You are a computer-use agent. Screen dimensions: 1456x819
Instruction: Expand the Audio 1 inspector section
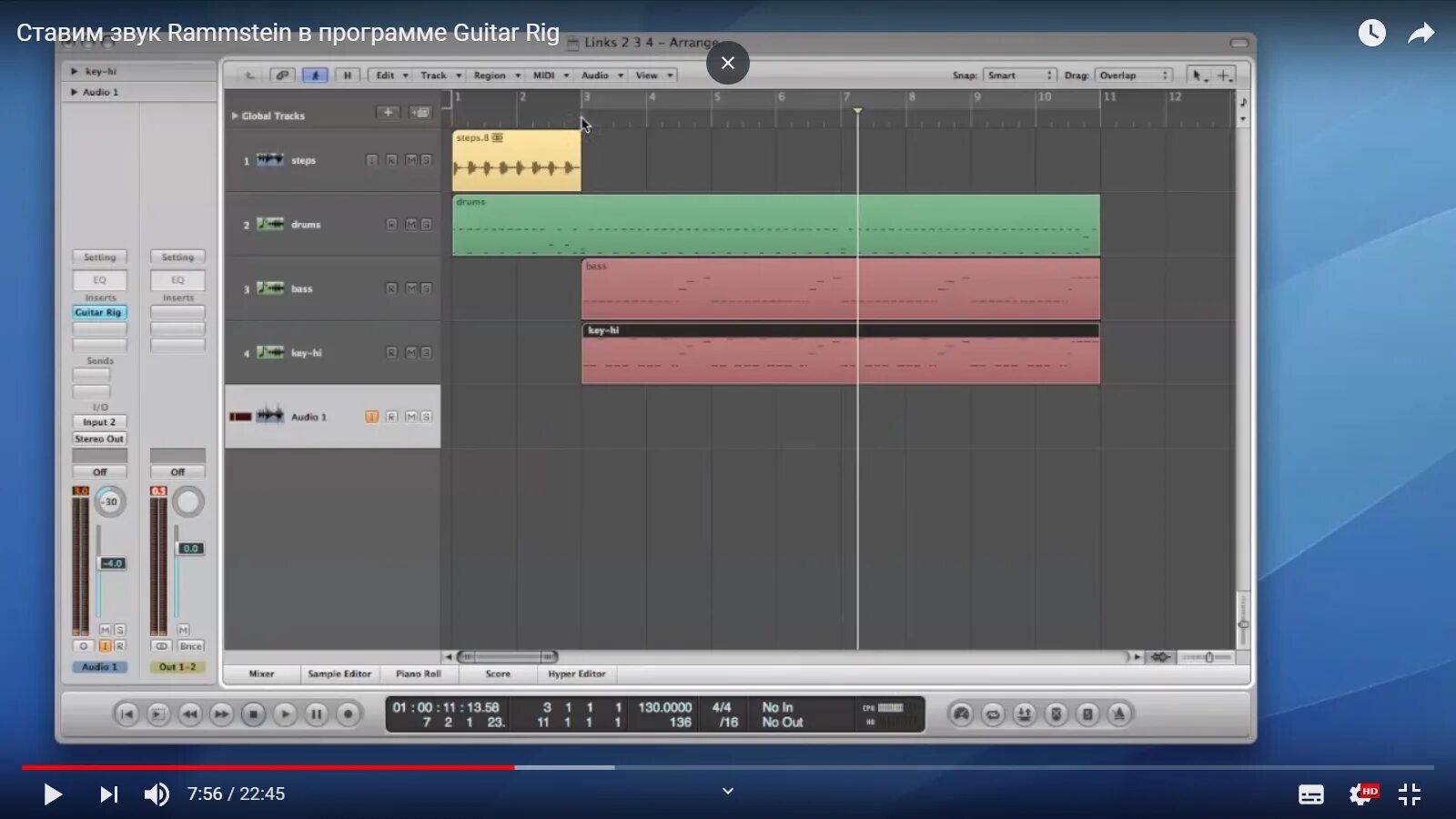pos(74,92)
